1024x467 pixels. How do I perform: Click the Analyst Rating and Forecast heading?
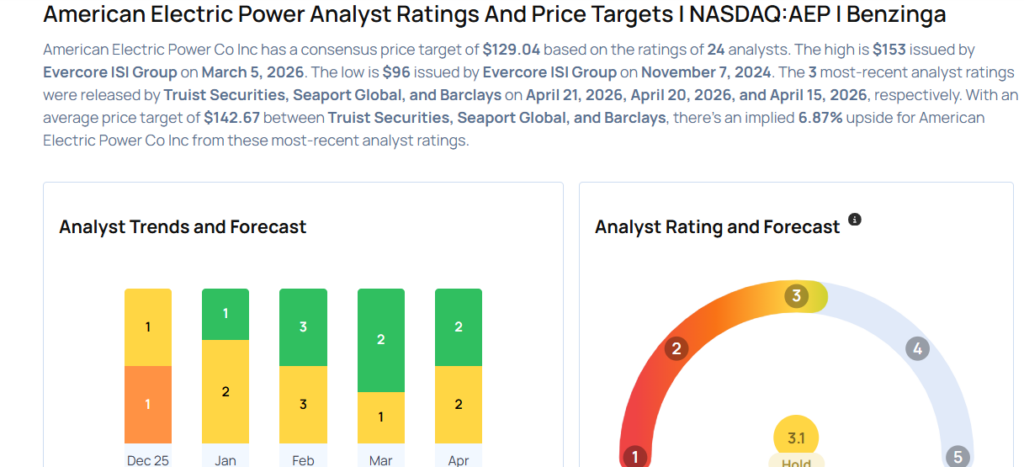coord(717,227)
